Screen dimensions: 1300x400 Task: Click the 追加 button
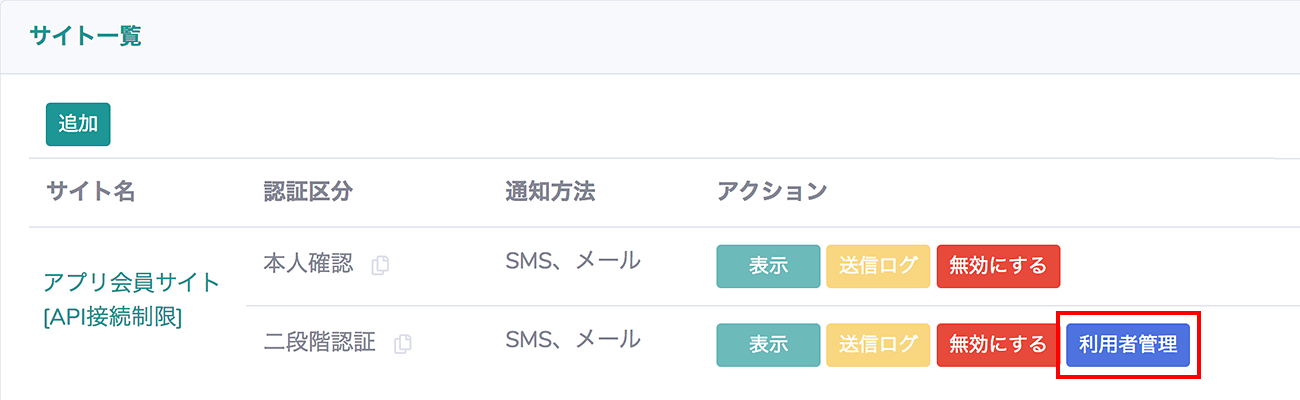coord(78,124)
